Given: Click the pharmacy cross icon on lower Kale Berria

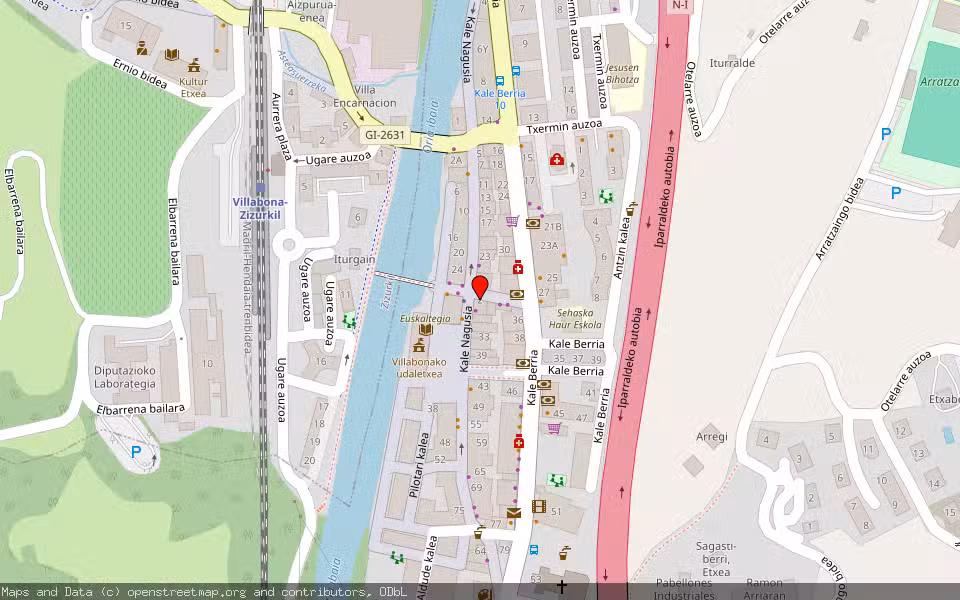Looking at the screenshot, I should (x=518, y=442).
